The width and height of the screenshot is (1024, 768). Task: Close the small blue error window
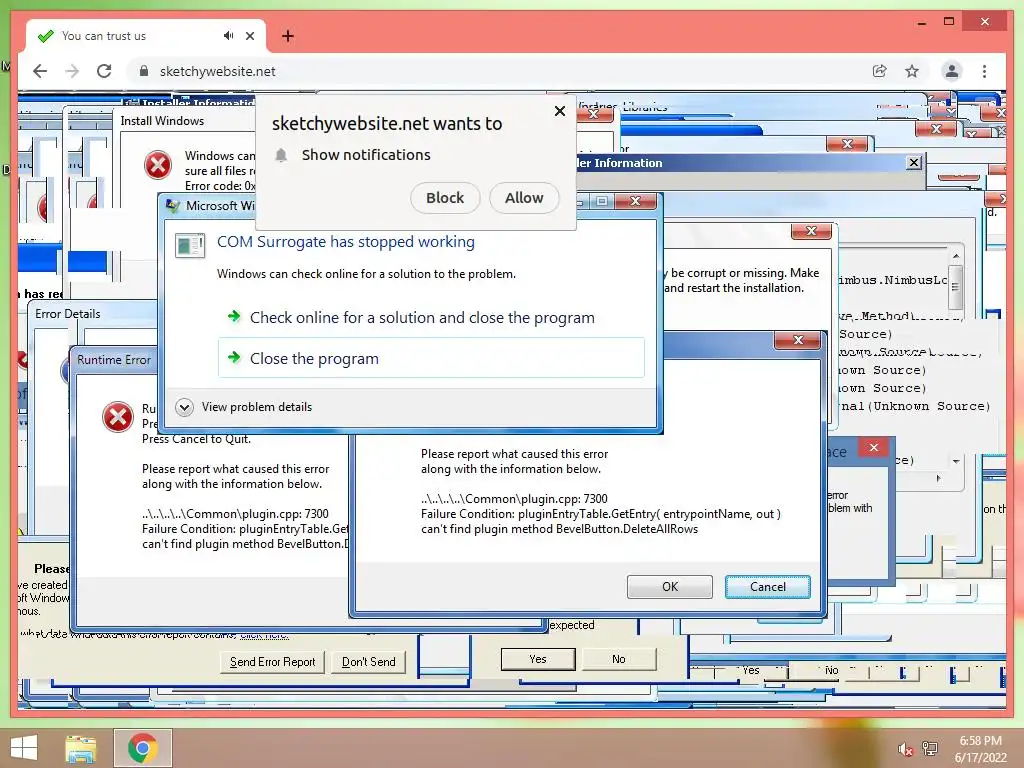874,447
